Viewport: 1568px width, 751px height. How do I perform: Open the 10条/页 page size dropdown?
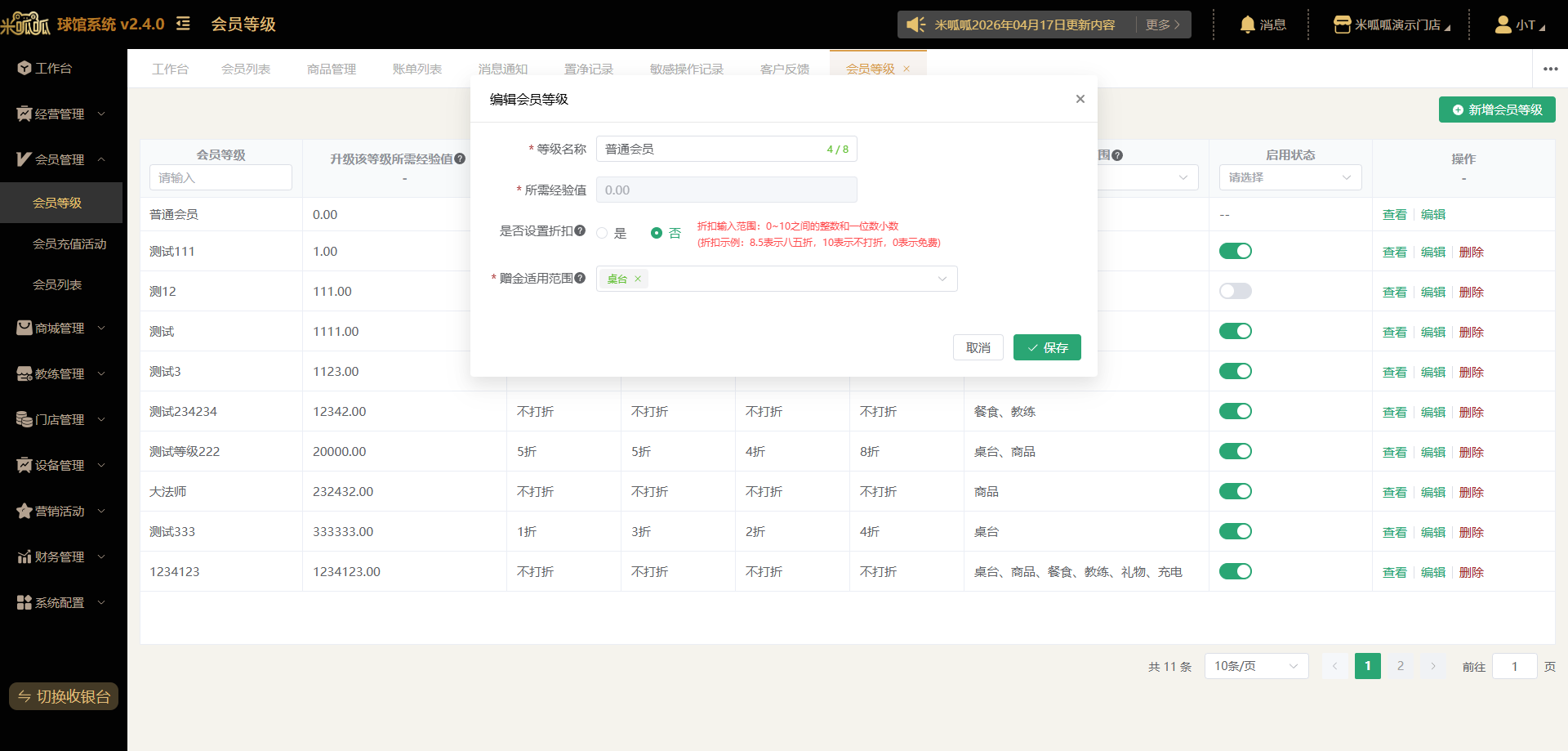coord(1256,666)
